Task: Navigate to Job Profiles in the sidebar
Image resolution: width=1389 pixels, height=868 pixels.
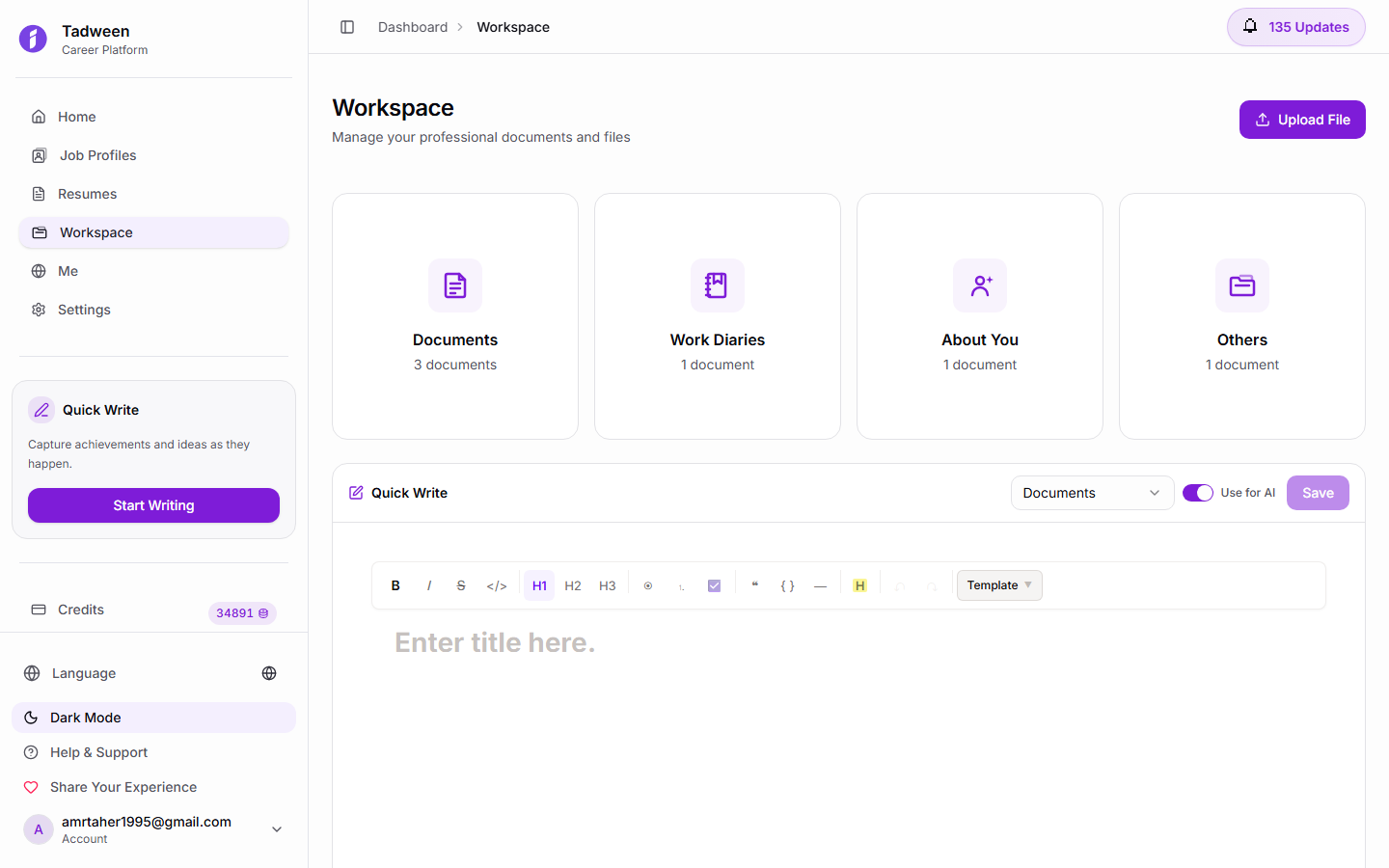Action: [95, 155]
